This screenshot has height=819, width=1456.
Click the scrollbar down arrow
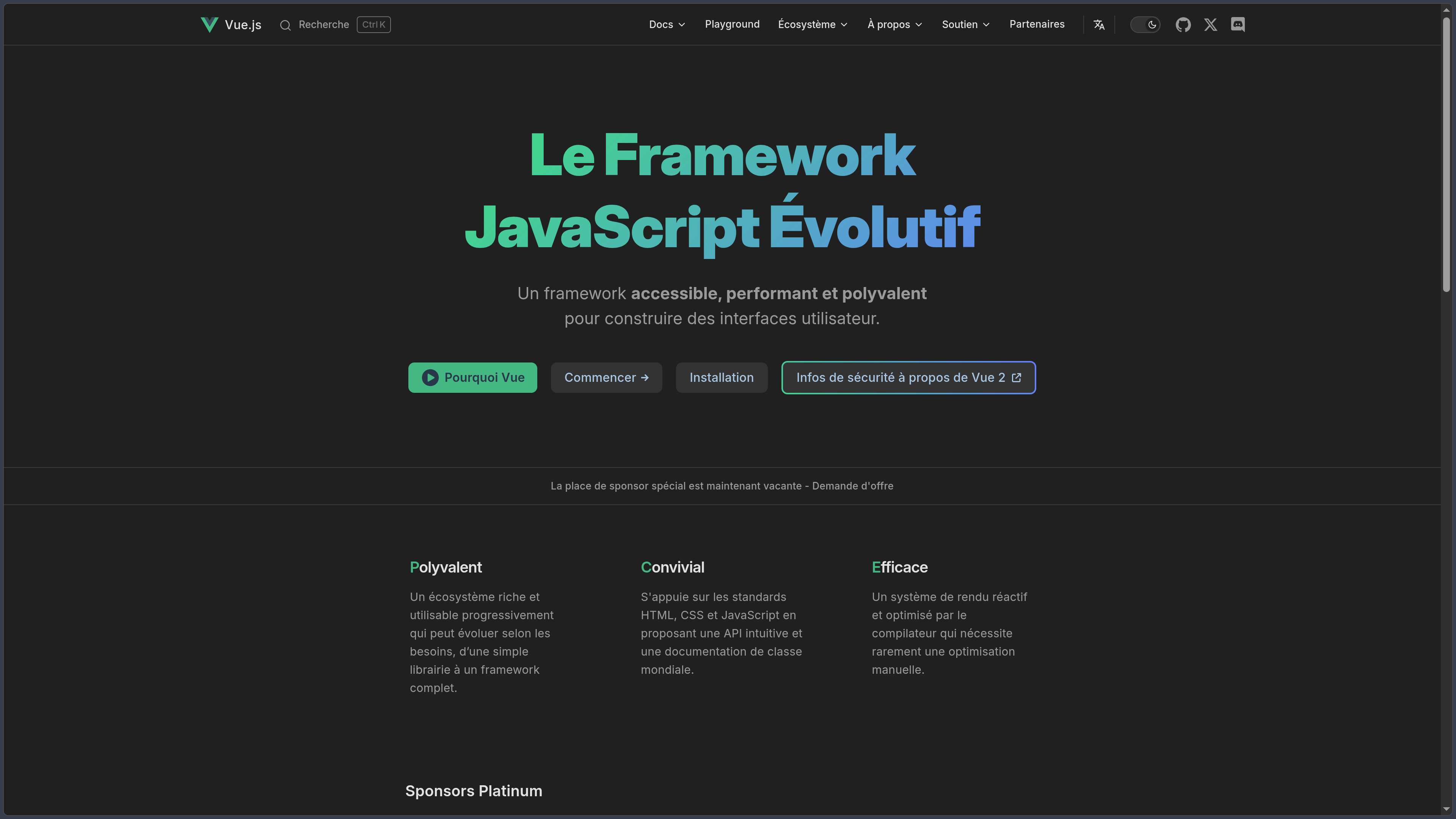pyautogui.click(x=1447, y=809)
